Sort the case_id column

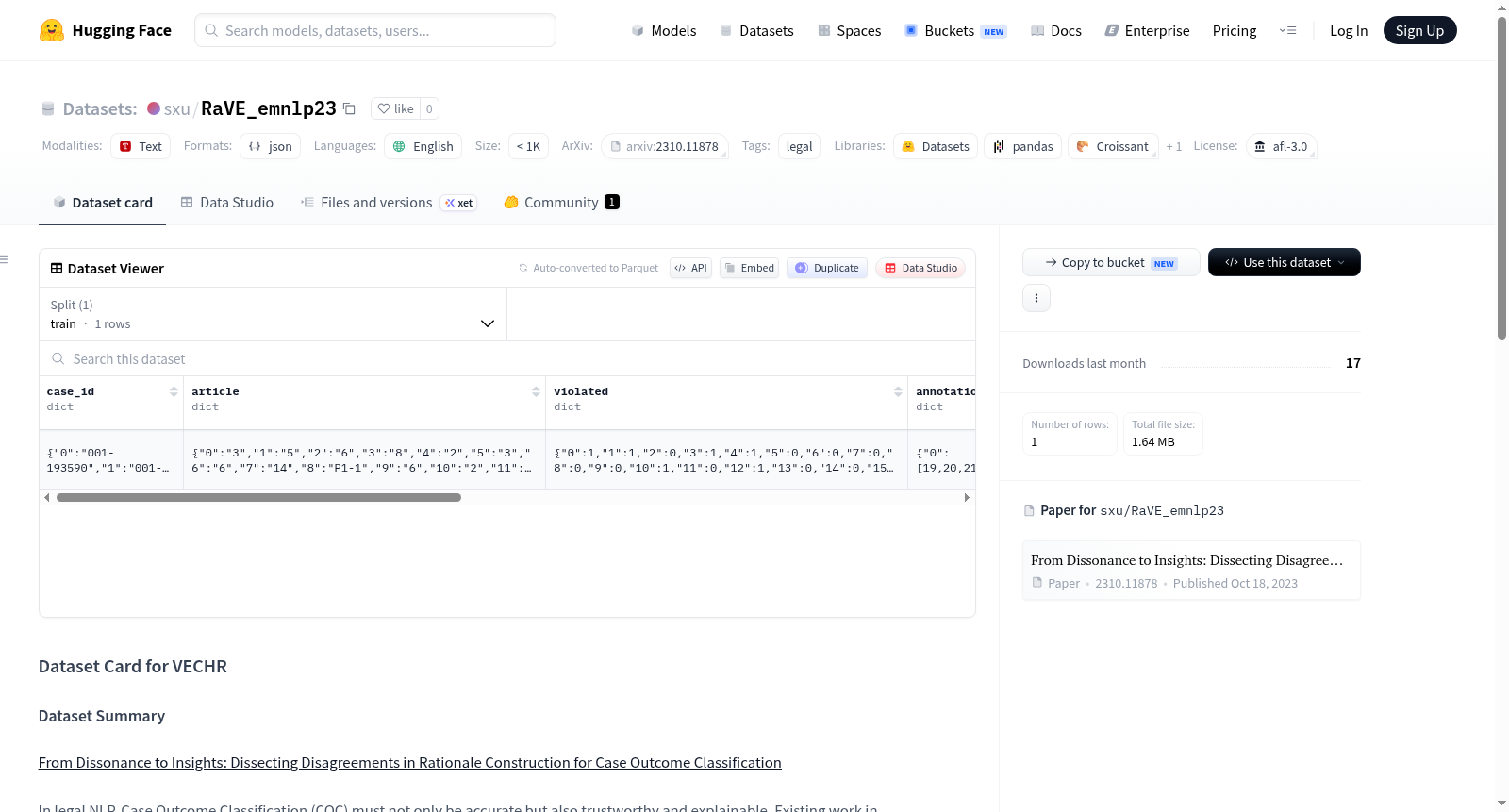[x=174, y=391]
